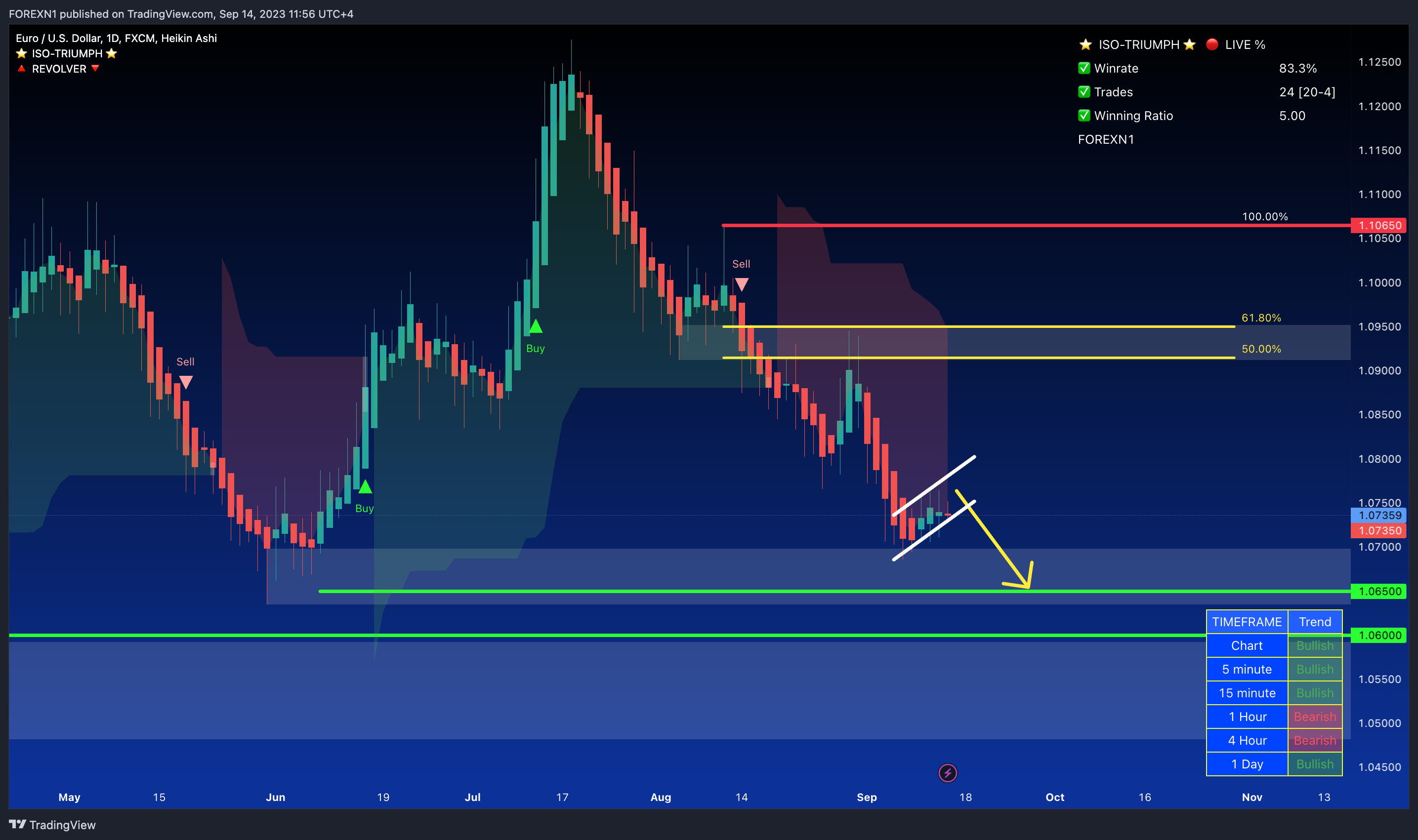
Task: Click the red LIVE % circle icon
Action: click(x=1212, y=44)
